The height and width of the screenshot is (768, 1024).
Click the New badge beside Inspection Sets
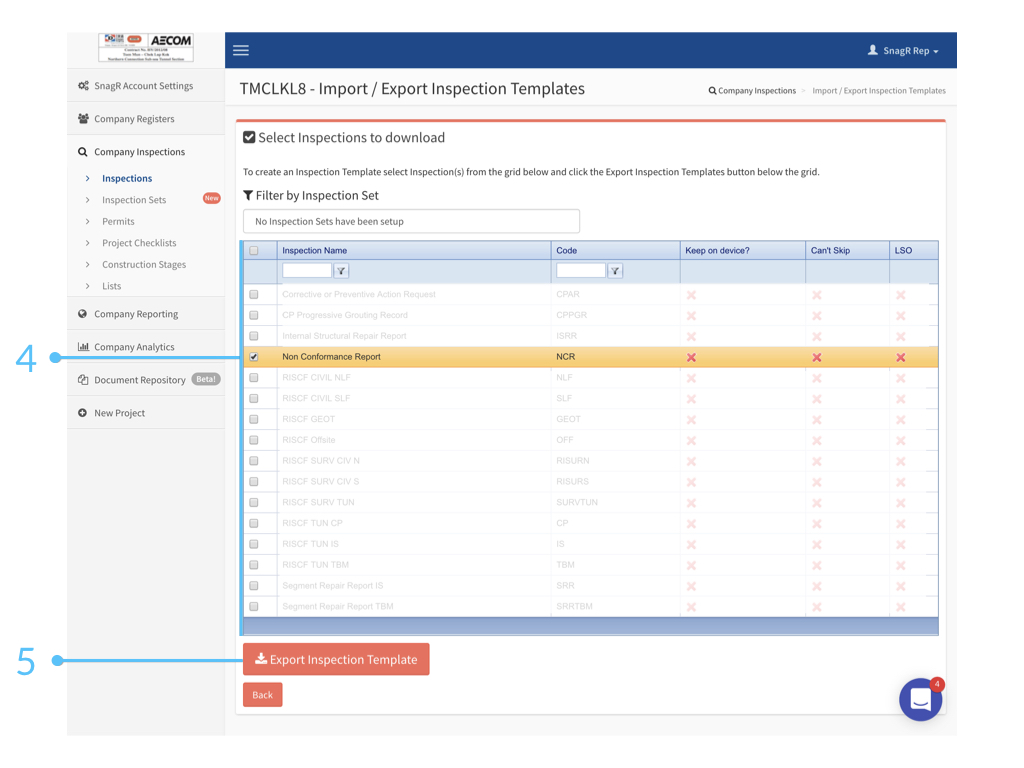[212, 198]
